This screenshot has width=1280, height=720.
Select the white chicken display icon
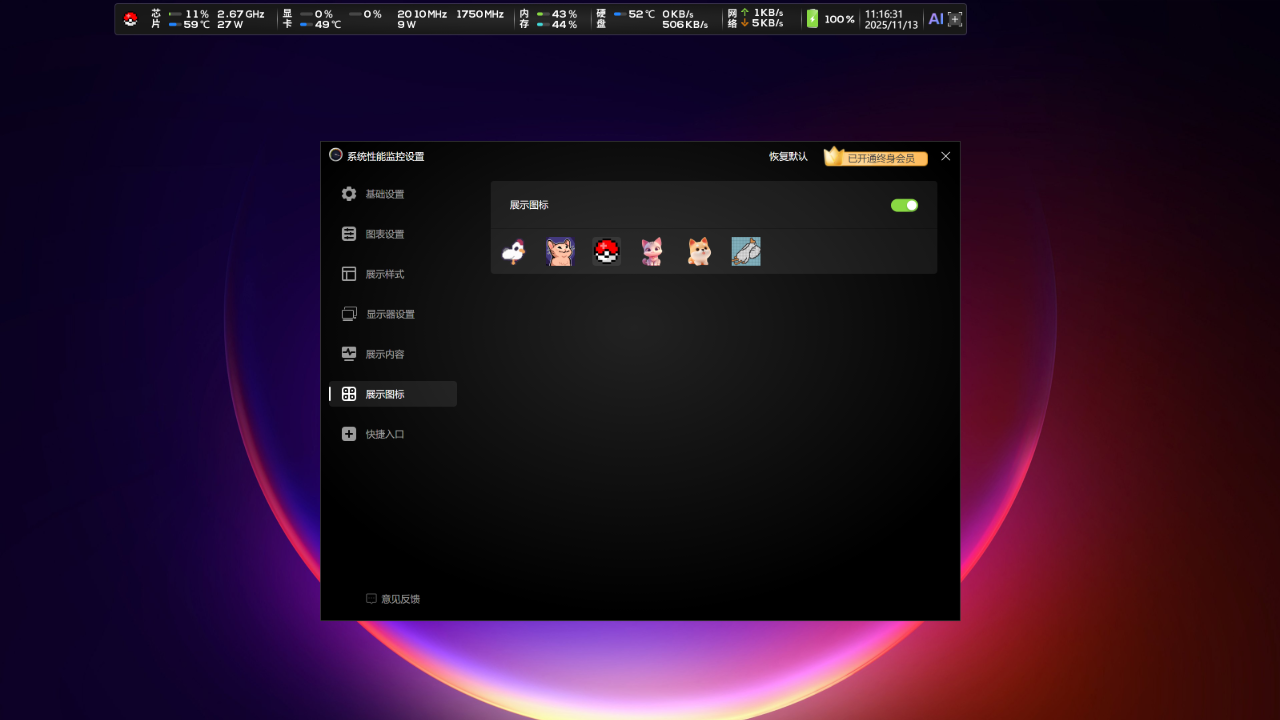tap(513, 252)
